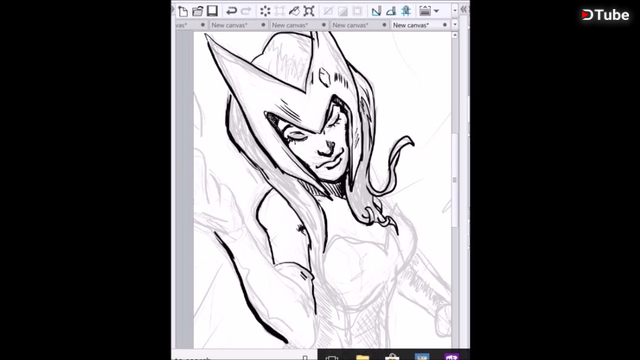640x360 pixels.
Task: Close the active New canvas tab via its dot
Action: point(444,25)
